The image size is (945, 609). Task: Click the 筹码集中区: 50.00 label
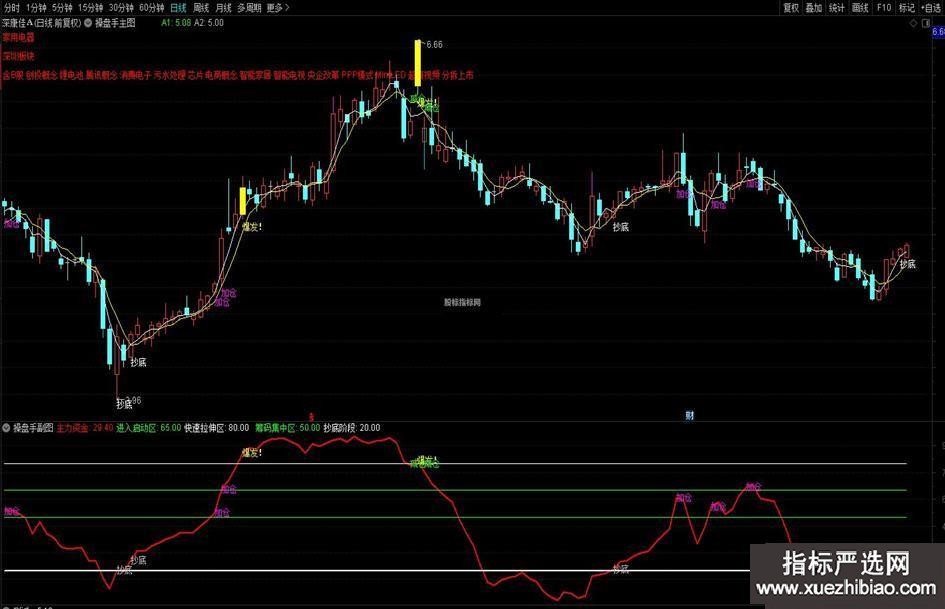(287, 428)
